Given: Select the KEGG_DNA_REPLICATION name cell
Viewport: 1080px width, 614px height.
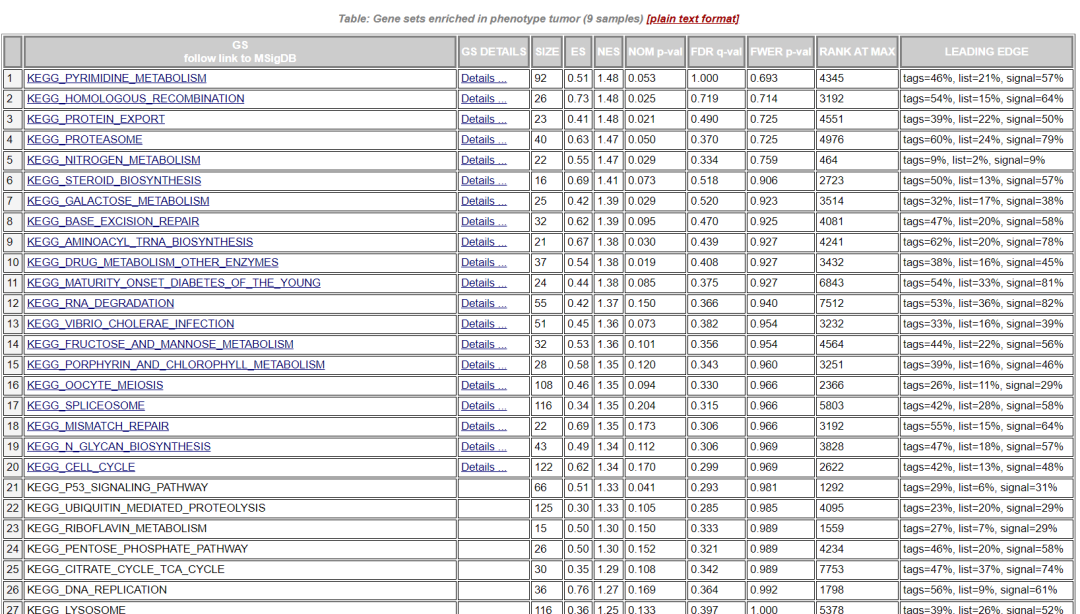Looking at the screenshot, I should [240, 590].
